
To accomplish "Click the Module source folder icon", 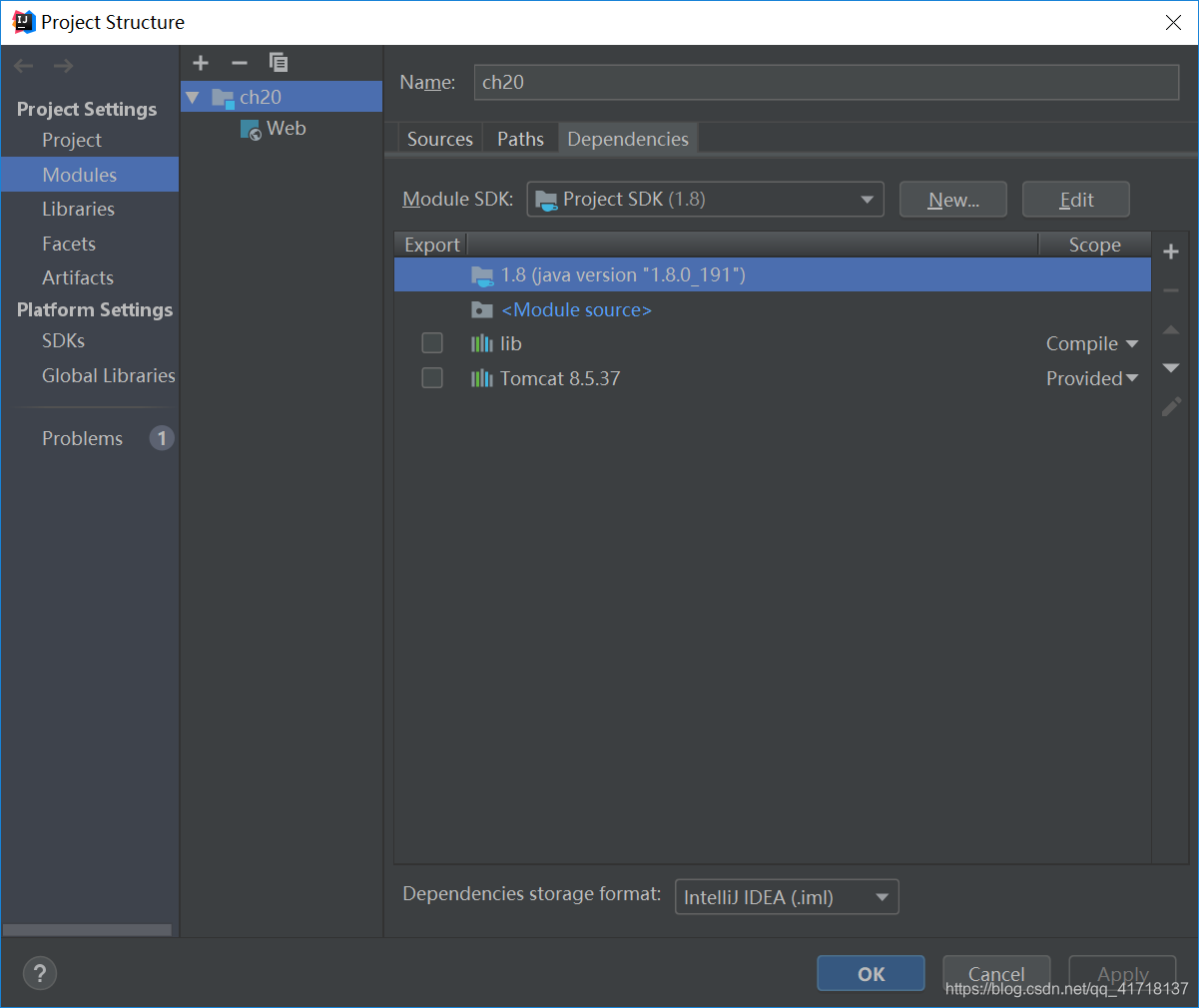I will [x=482, y=309].
